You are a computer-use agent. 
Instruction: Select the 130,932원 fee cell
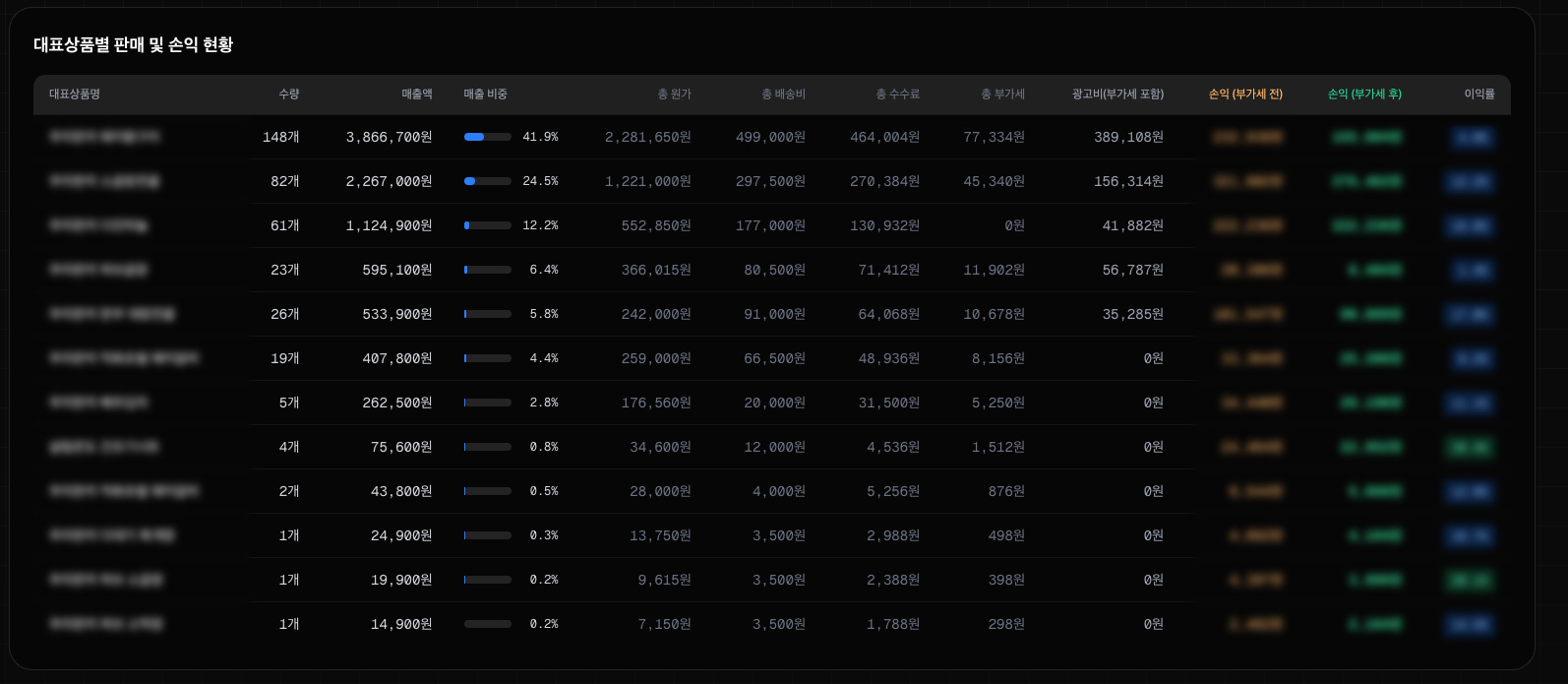885,225
